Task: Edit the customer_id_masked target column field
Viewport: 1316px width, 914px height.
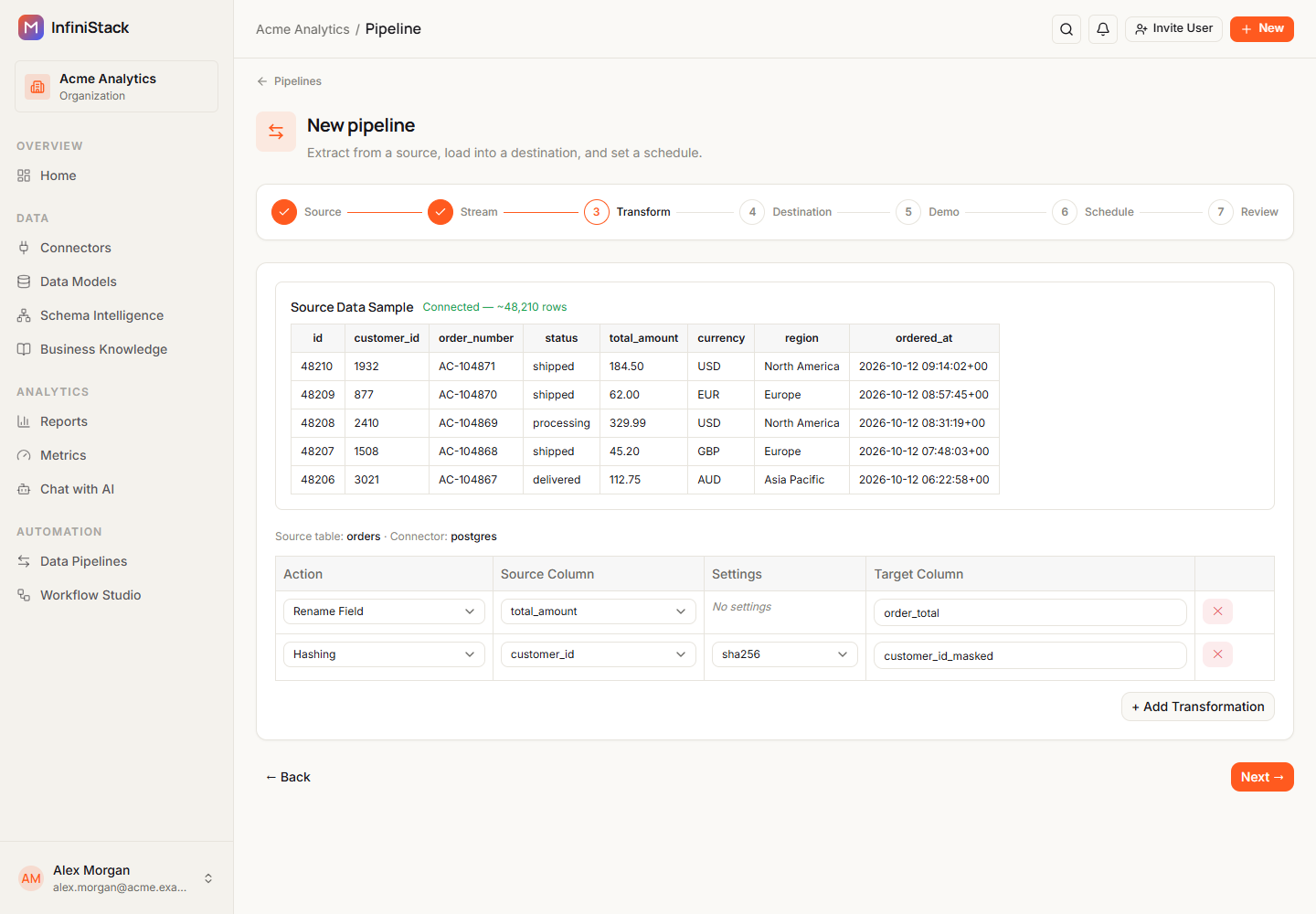Action: [x=1030, y=655]
